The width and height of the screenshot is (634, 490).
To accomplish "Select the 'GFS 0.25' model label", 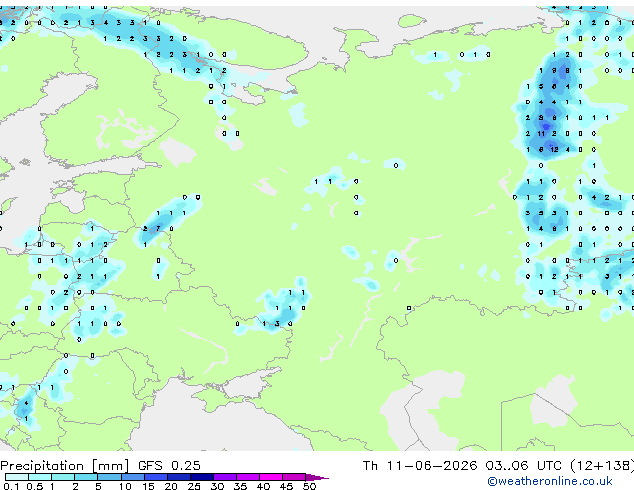I will click(169, 466).
